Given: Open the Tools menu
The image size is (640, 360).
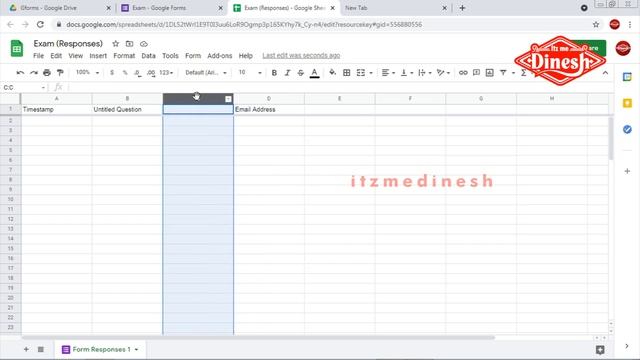Looking at the screenshot, I should [170, 56].
